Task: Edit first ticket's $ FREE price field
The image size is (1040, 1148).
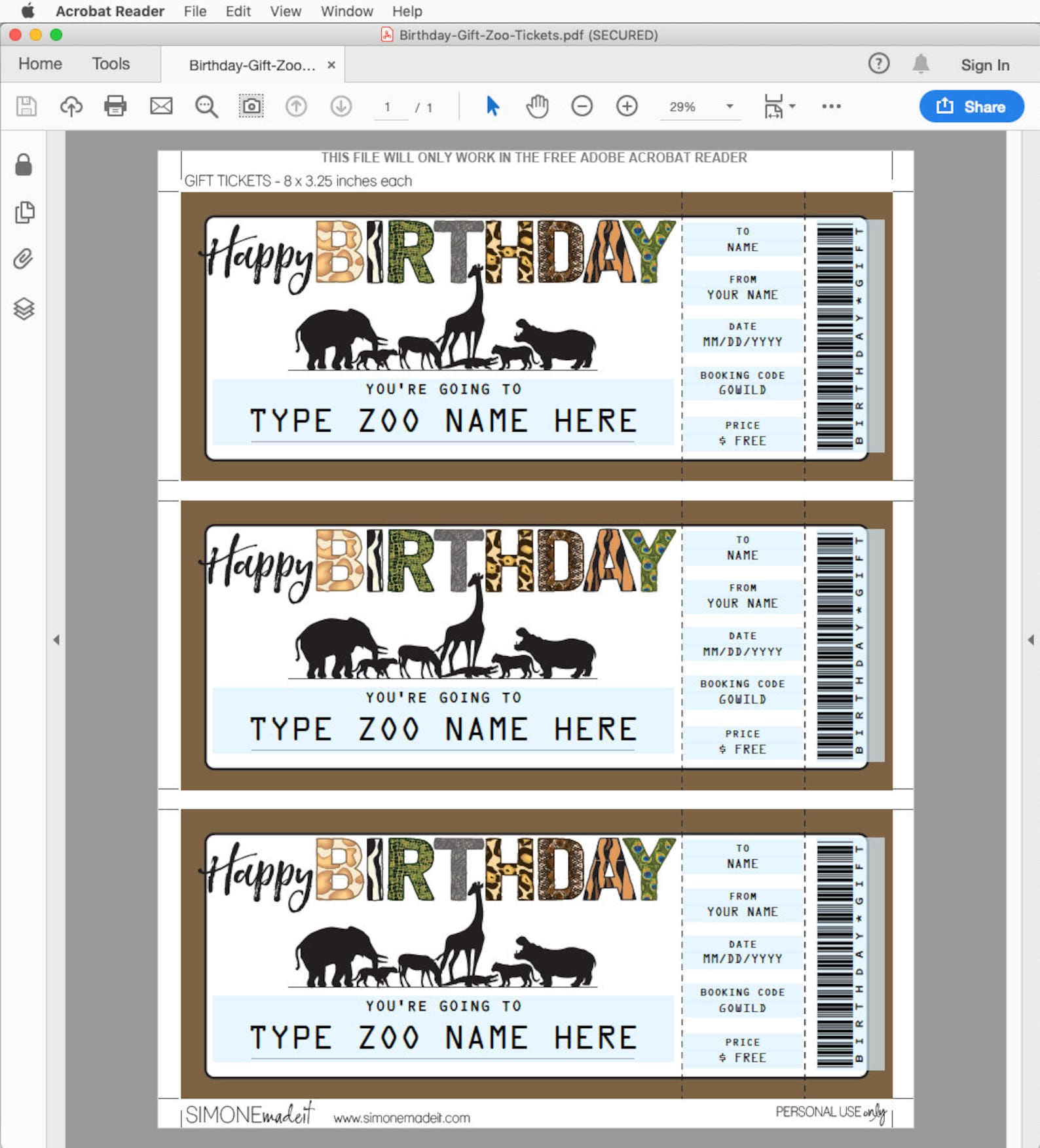Action: [x=743, y=441]
